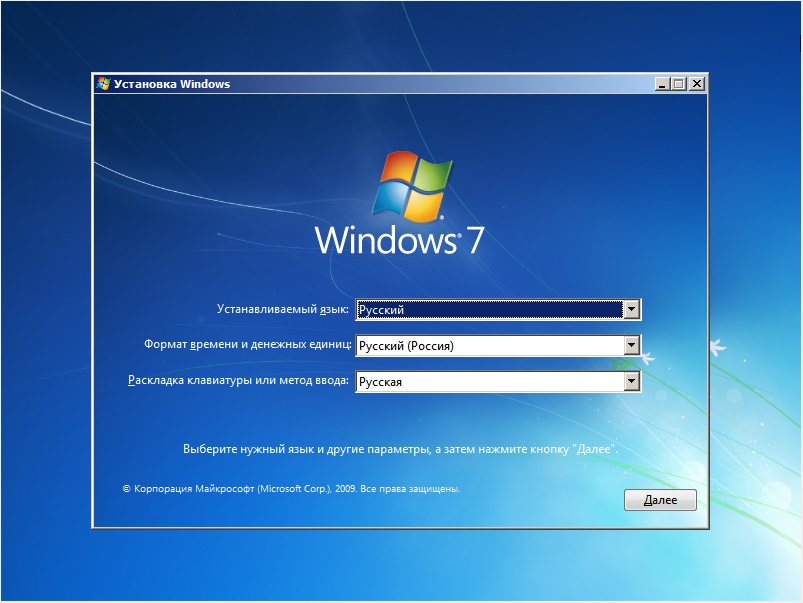Close the Установка Windows dialog
This screenshot has width=803, height=603.
coord(696,84)
